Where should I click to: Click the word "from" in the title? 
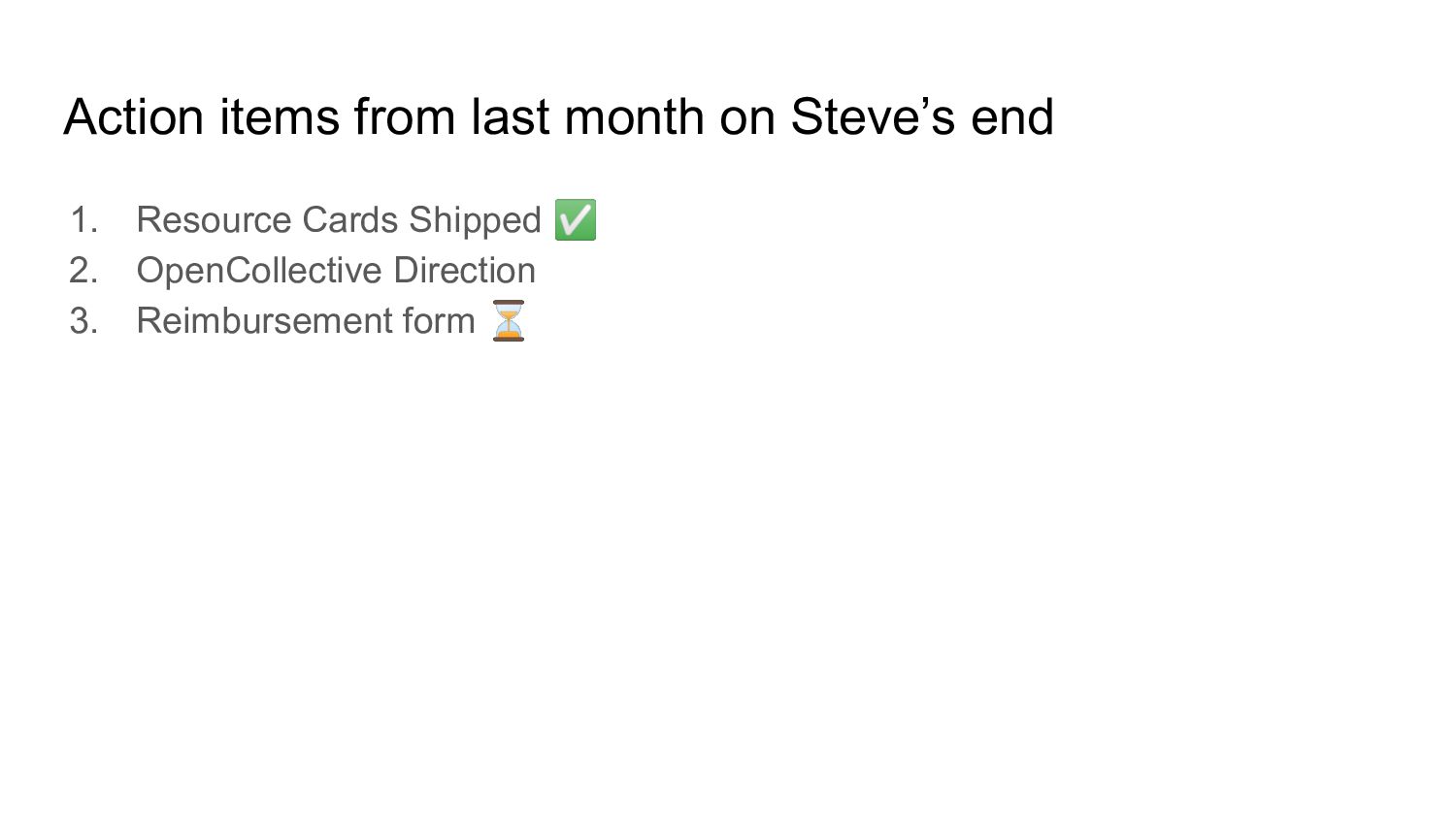point(405,117)
